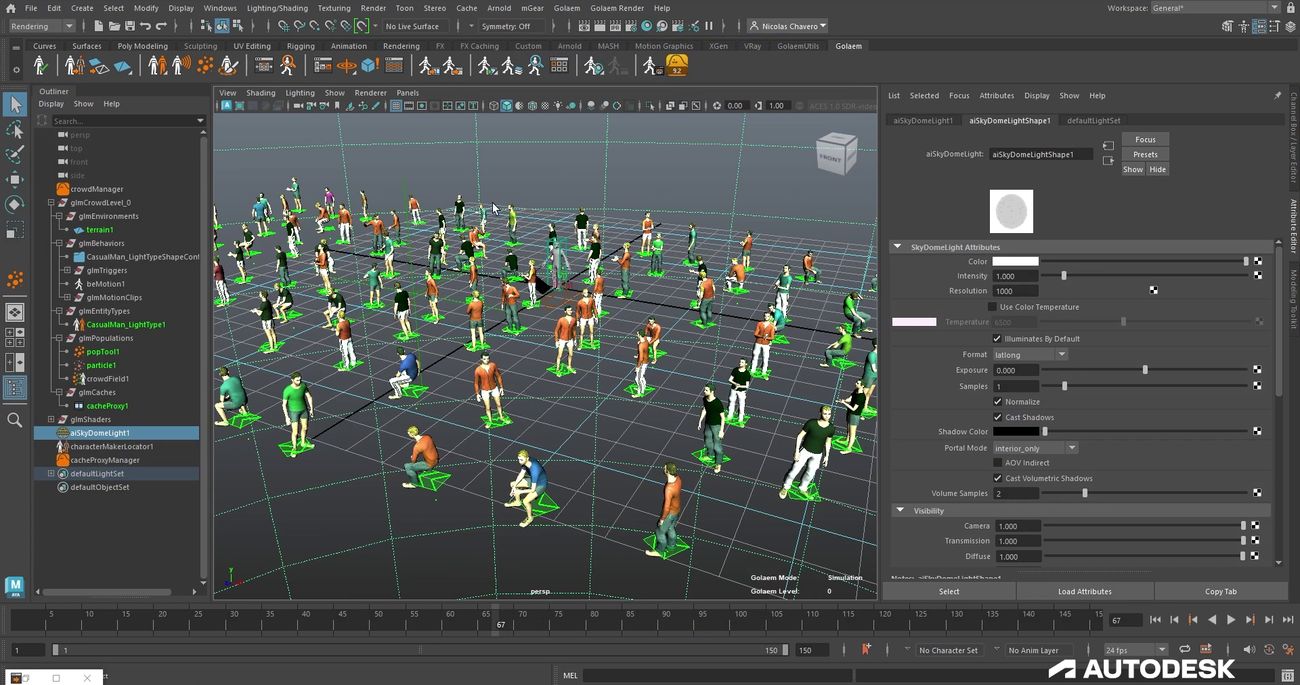Click the black Shadow Color swatch
The image size is (1300, 685).
pos(1015,432)
